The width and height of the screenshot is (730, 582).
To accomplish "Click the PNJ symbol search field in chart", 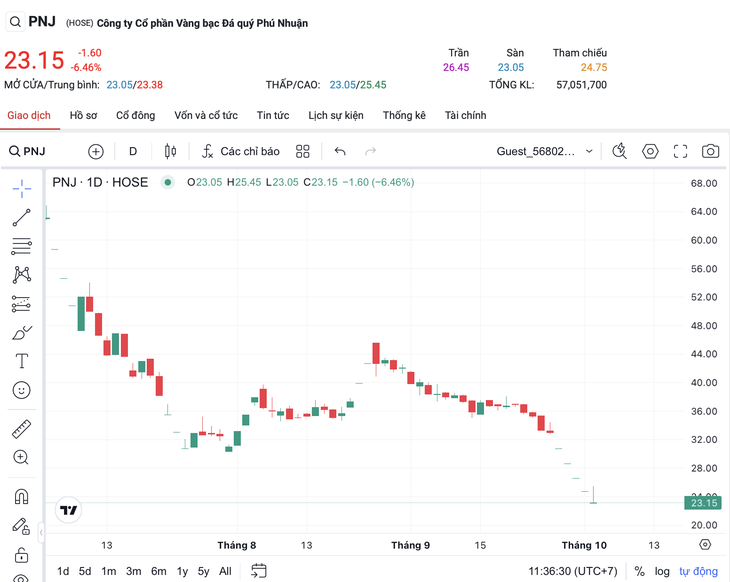I will [x=28, y=151].
